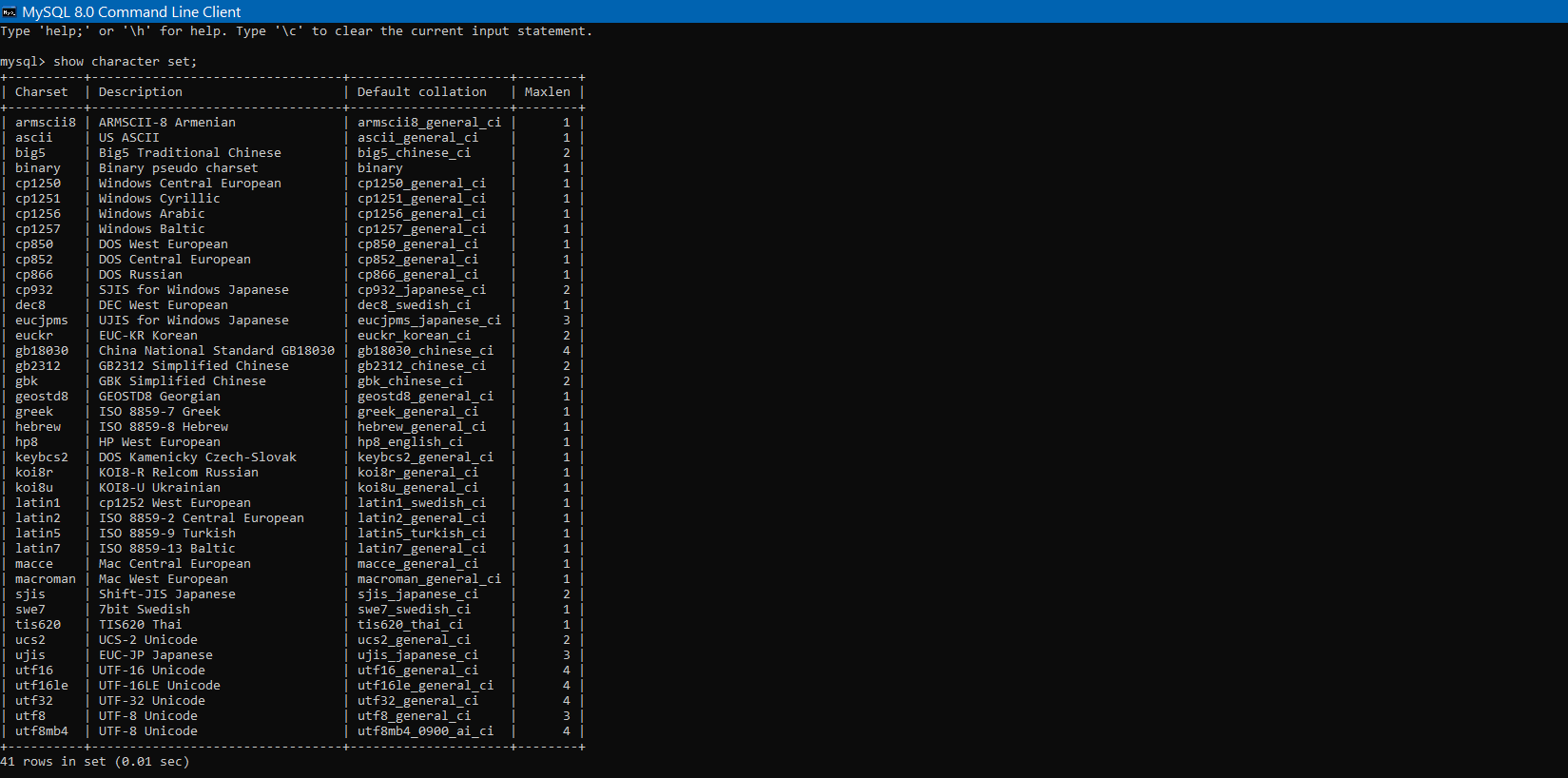Select 'ascii_general_ci' collation

418,138
